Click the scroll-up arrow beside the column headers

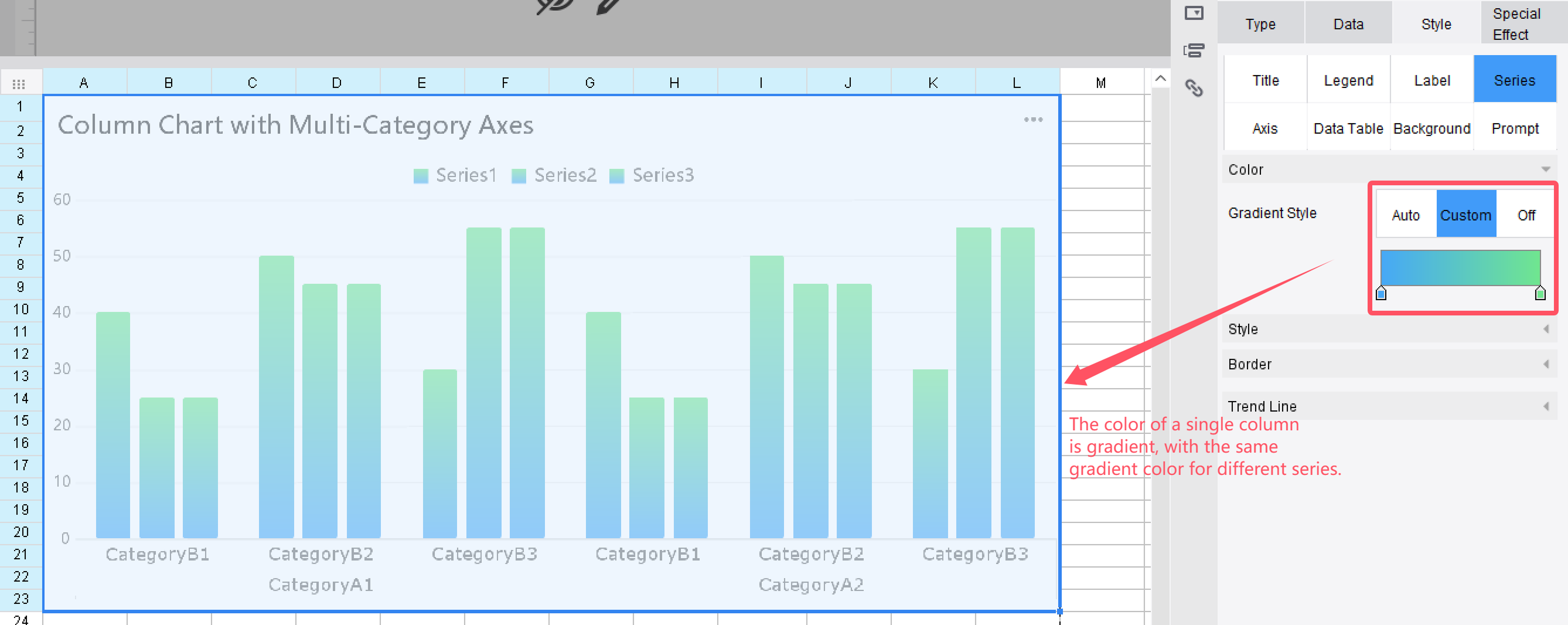[1160, 79]
